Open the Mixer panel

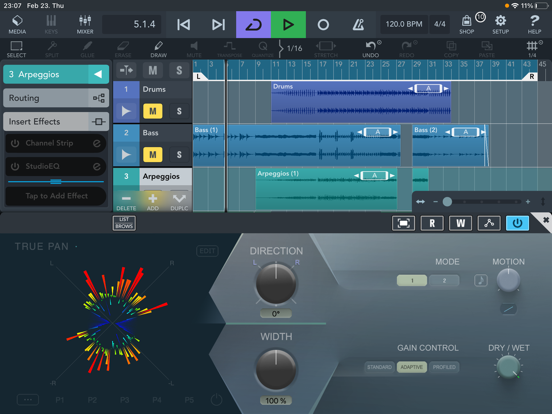click(85, 24)
